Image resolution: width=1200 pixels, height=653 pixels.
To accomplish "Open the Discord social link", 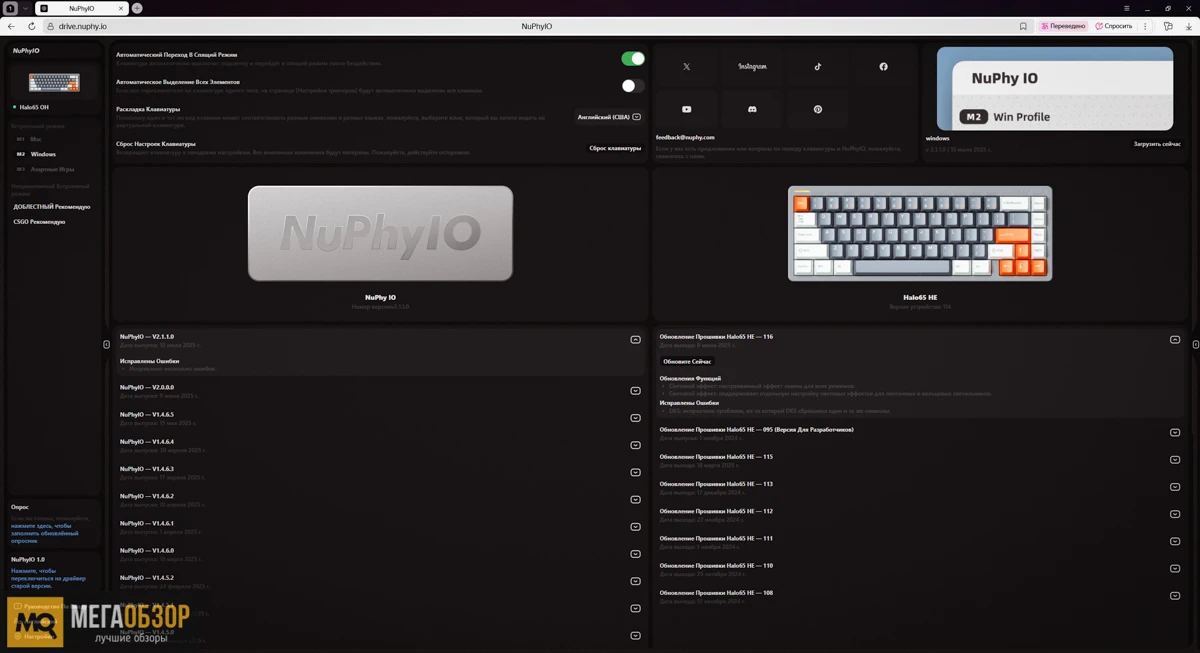I will point(752,109).
